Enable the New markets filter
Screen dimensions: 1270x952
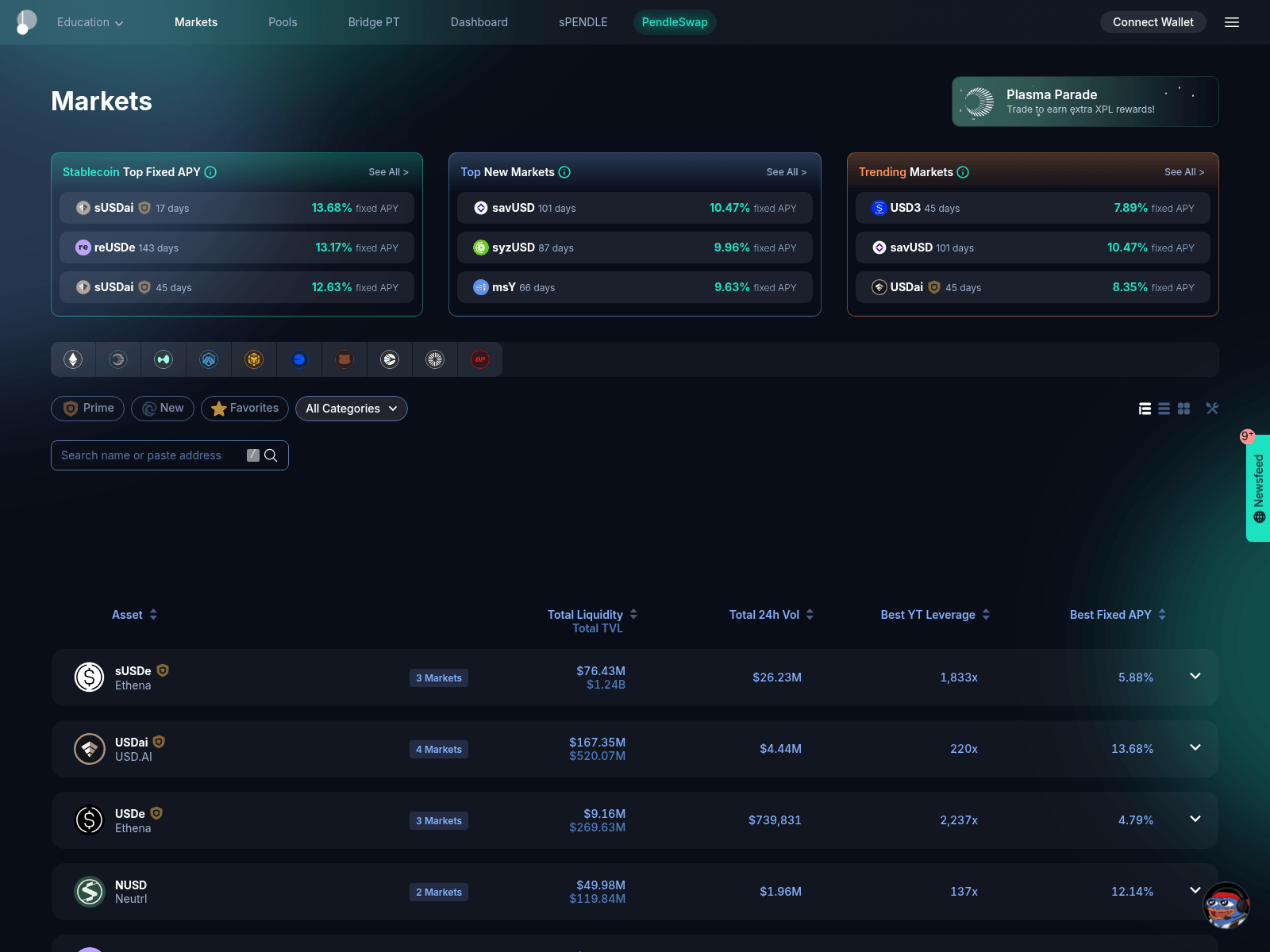click(x=162, y=408)
